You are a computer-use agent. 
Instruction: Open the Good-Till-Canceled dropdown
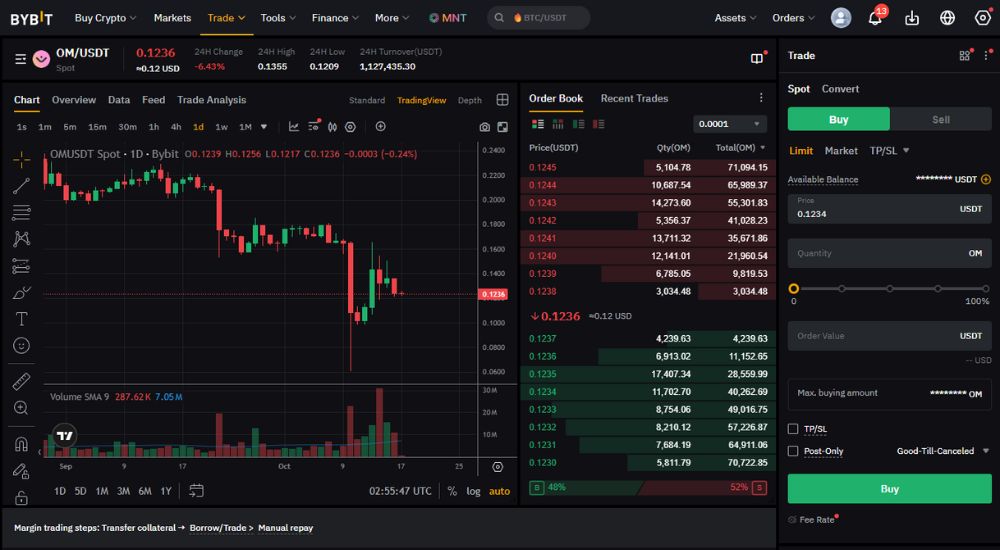[x=943, y=451]
